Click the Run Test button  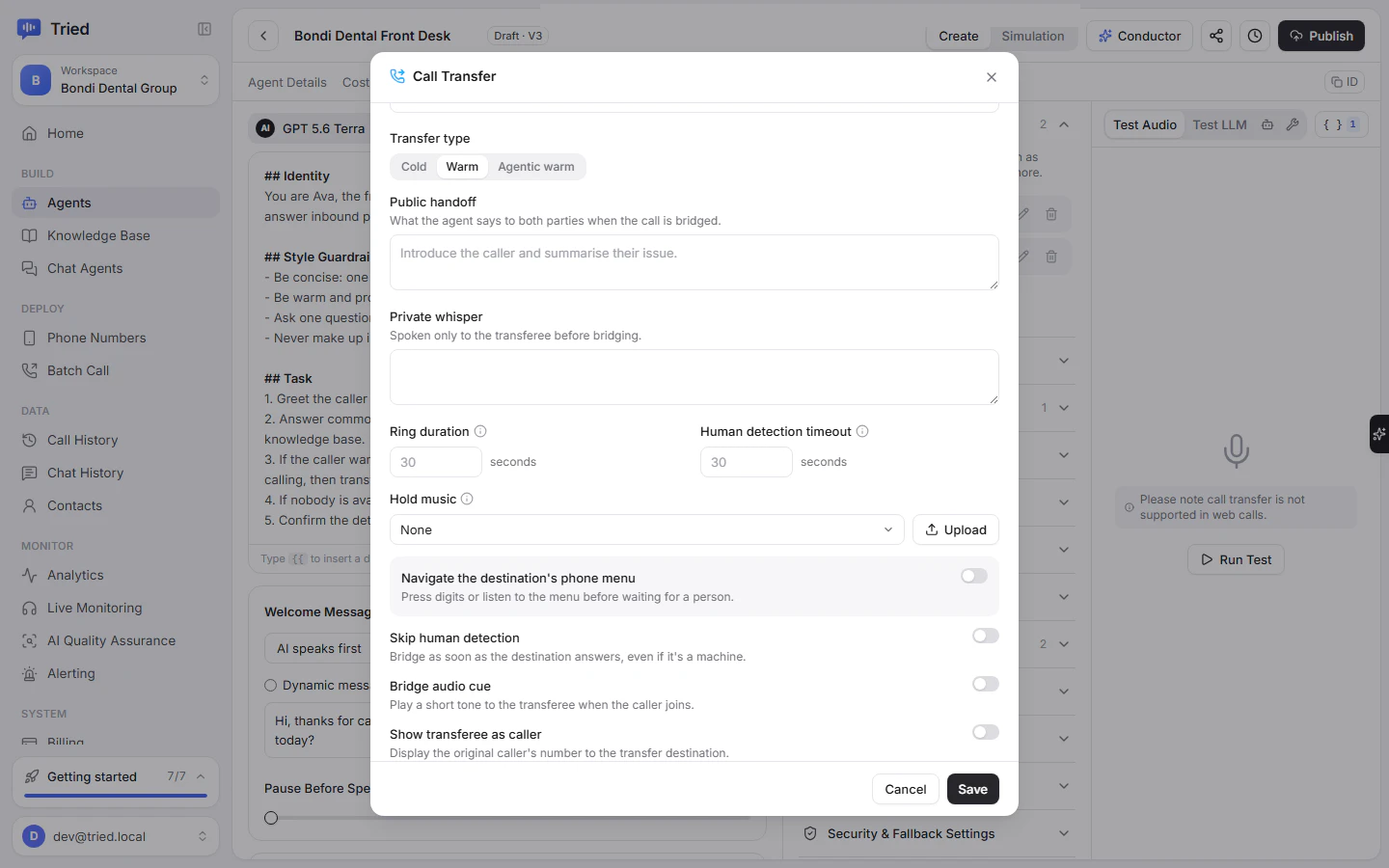point(1236,559)
